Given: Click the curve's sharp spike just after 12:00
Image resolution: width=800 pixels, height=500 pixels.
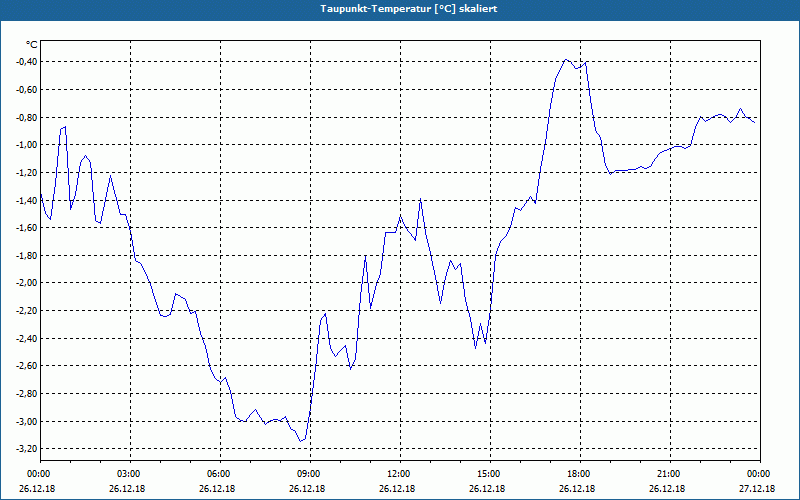Looking at the screenshot, I should coord(420,198).
